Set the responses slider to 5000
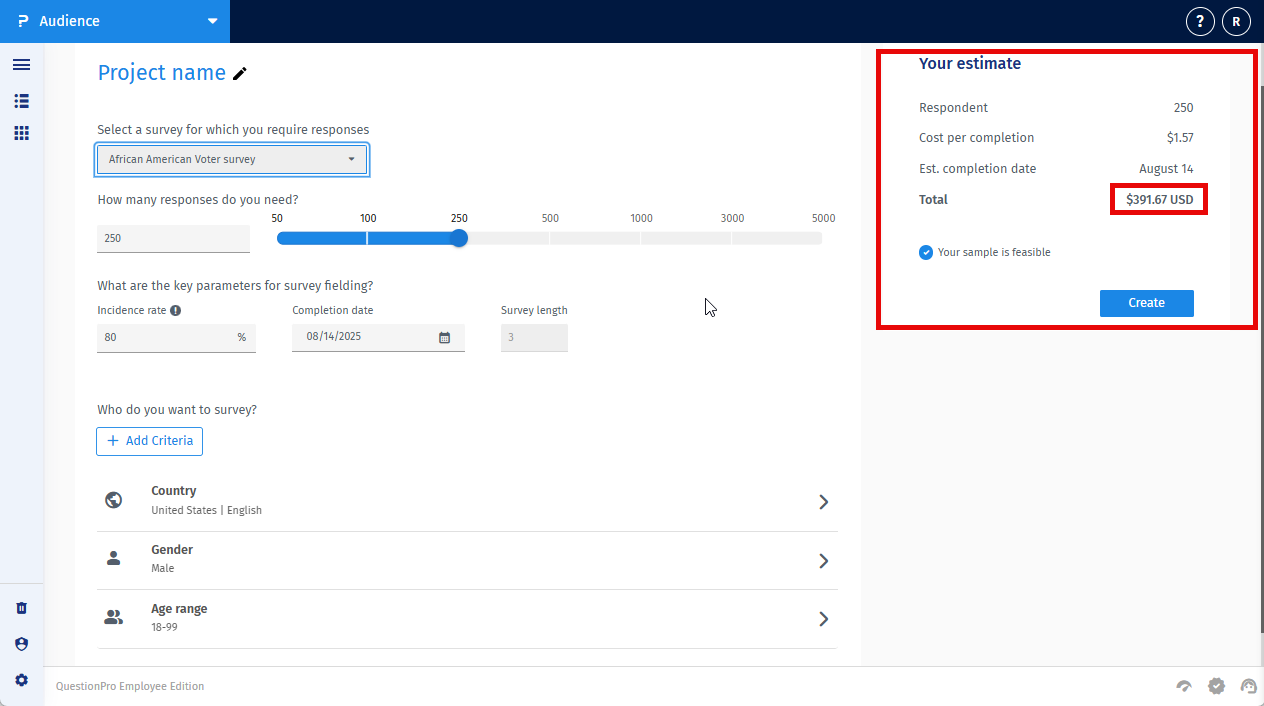 (822, 238)
